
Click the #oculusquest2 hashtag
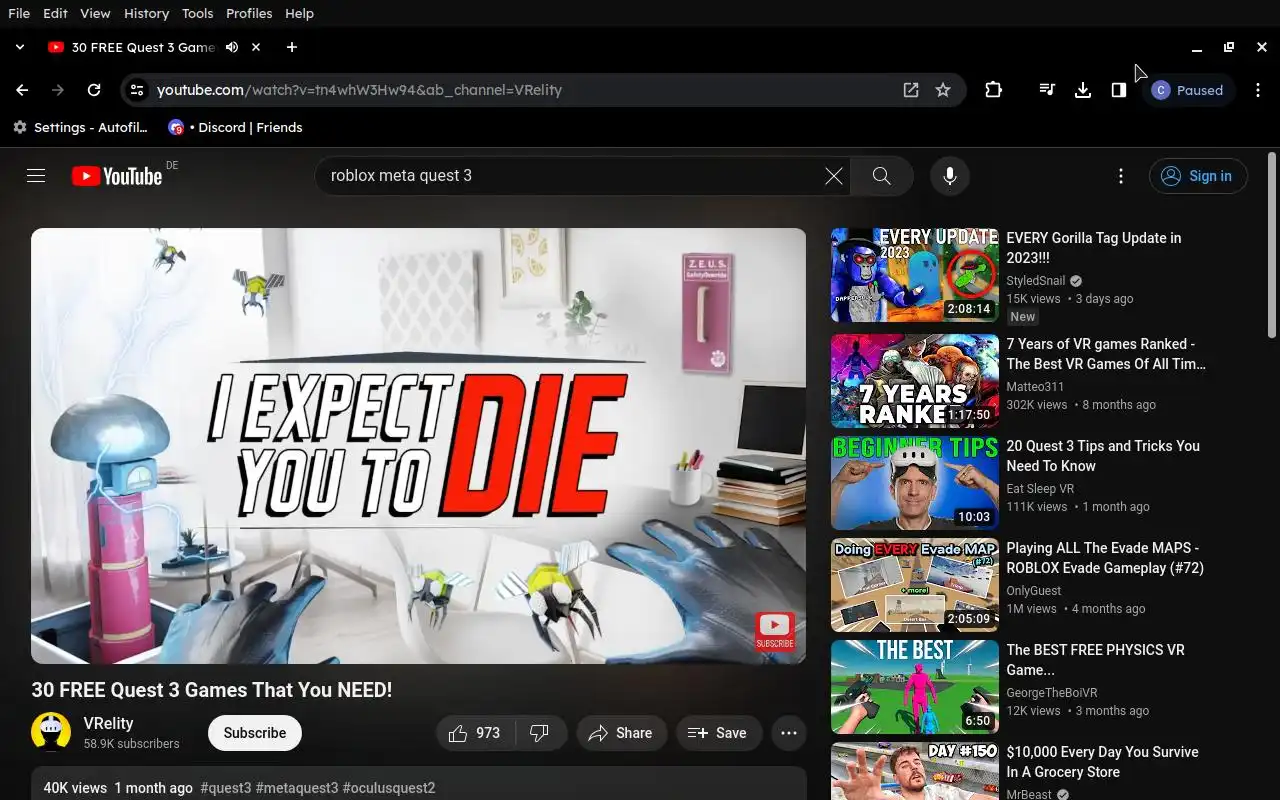(x=389, y=788)
